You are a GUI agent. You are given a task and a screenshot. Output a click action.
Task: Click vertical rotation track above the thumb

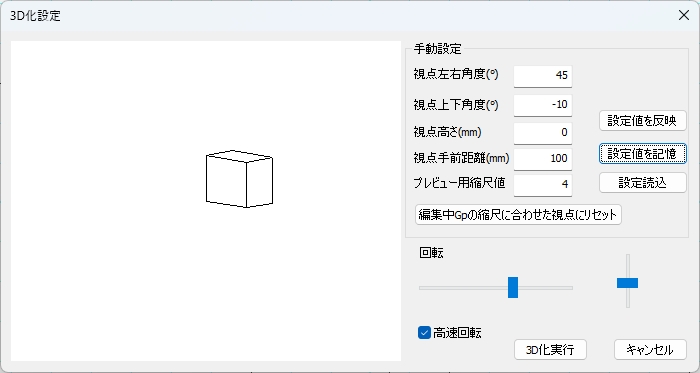tap(628, 266)
